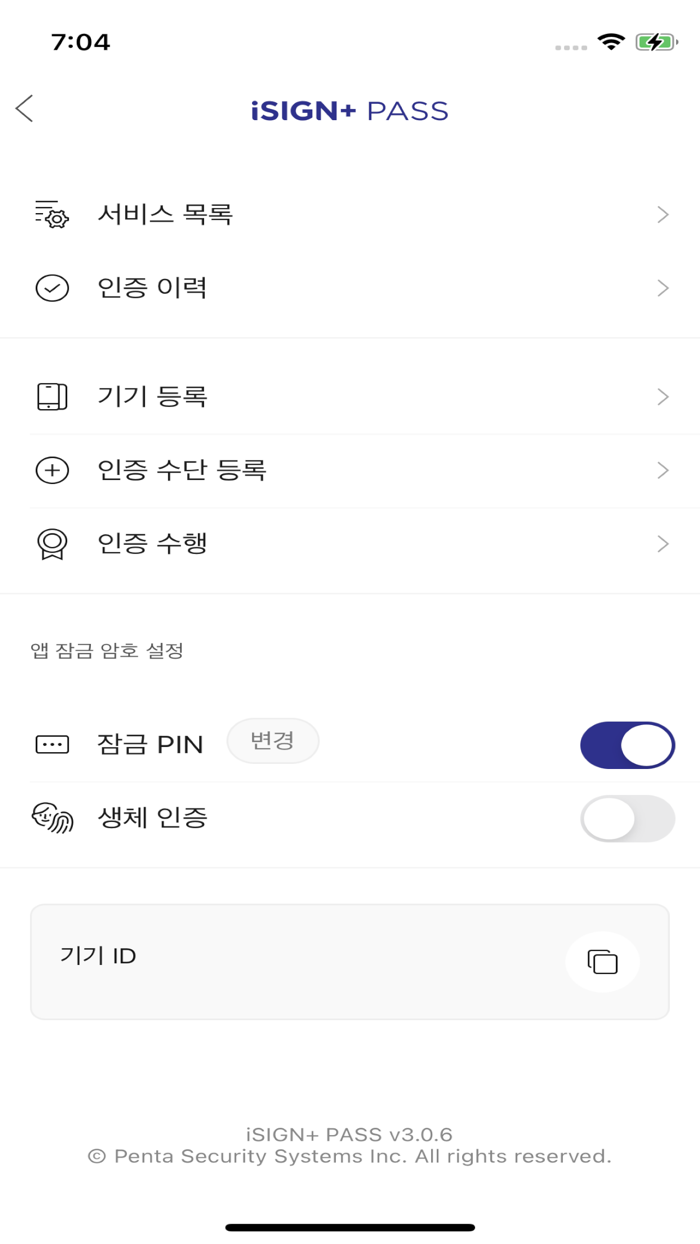Click the checkmark icon beside 인증 이력

tap(51, 287)
